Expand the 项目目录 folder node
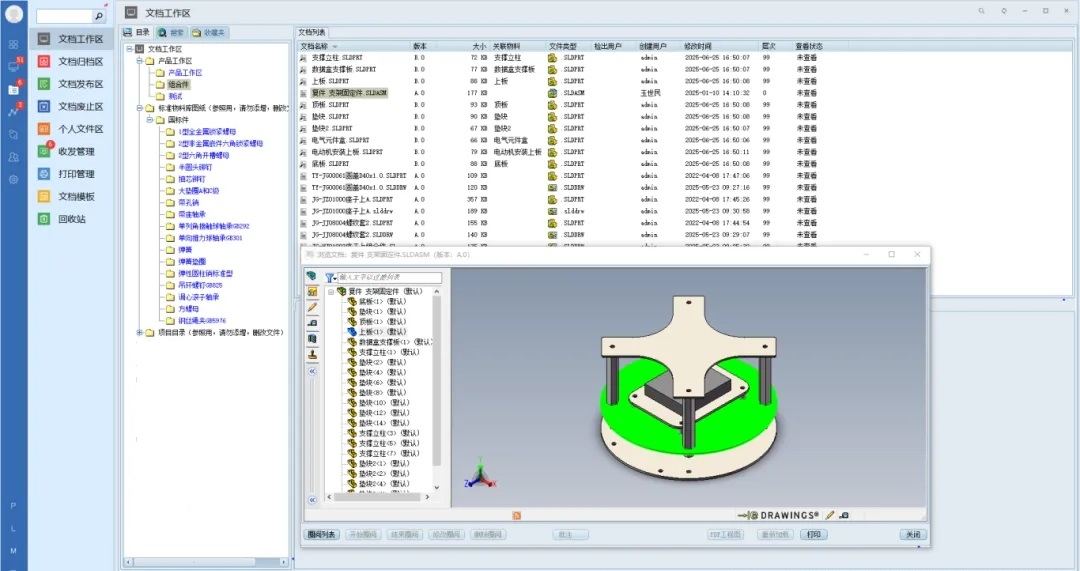 pos(139,333)
